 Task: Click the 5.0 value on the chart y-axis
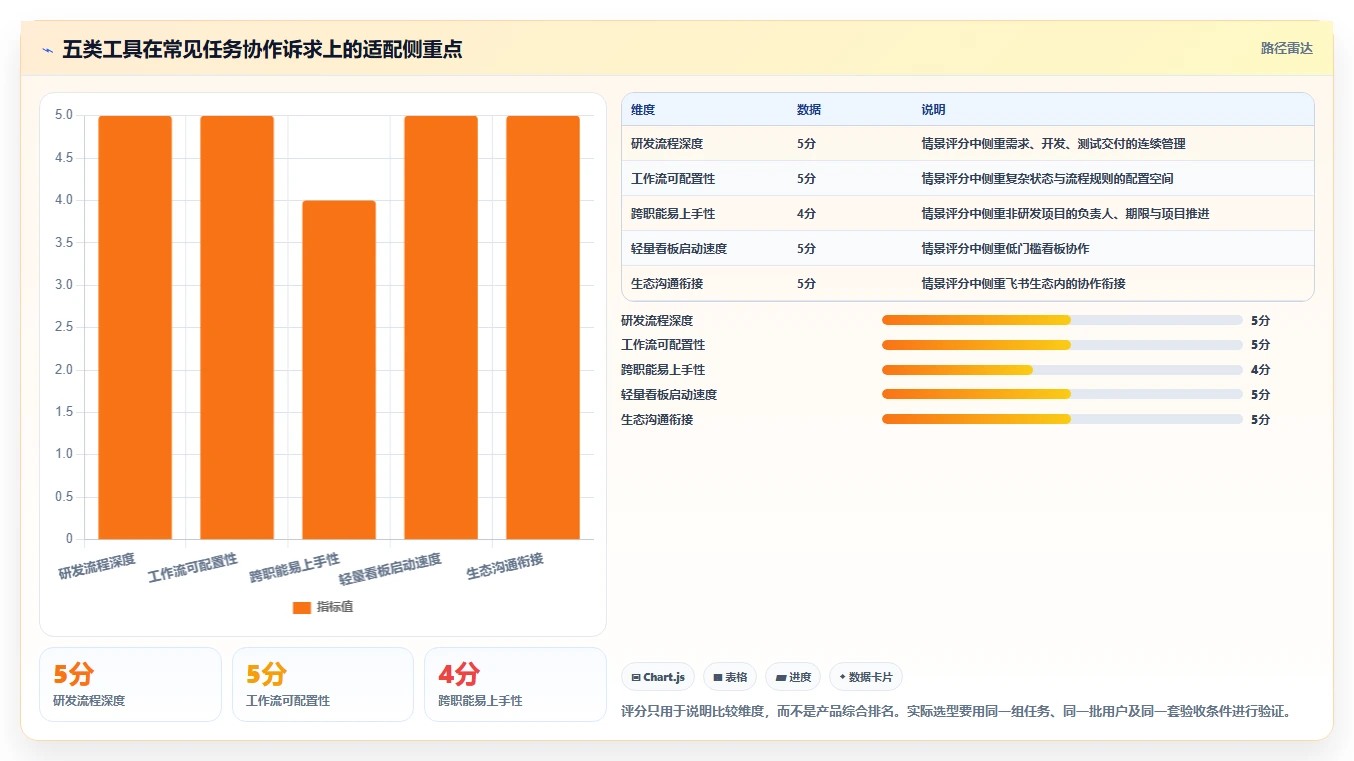64,115
